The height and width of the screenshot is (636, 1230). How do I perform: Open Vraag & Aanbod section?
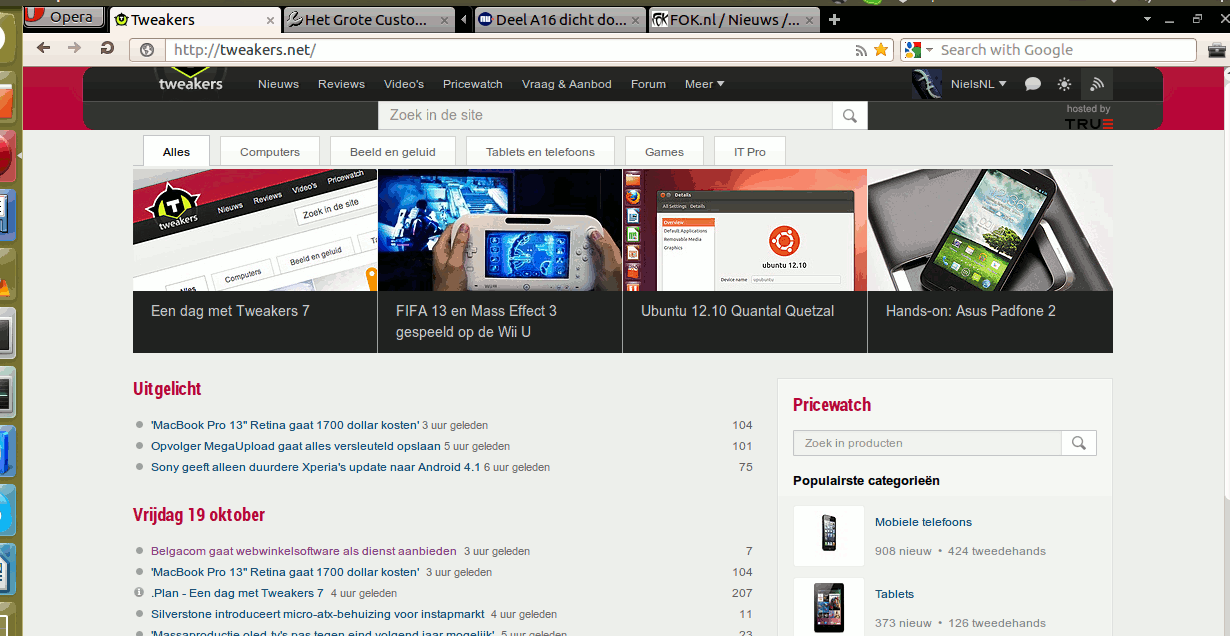coord(567,84)
